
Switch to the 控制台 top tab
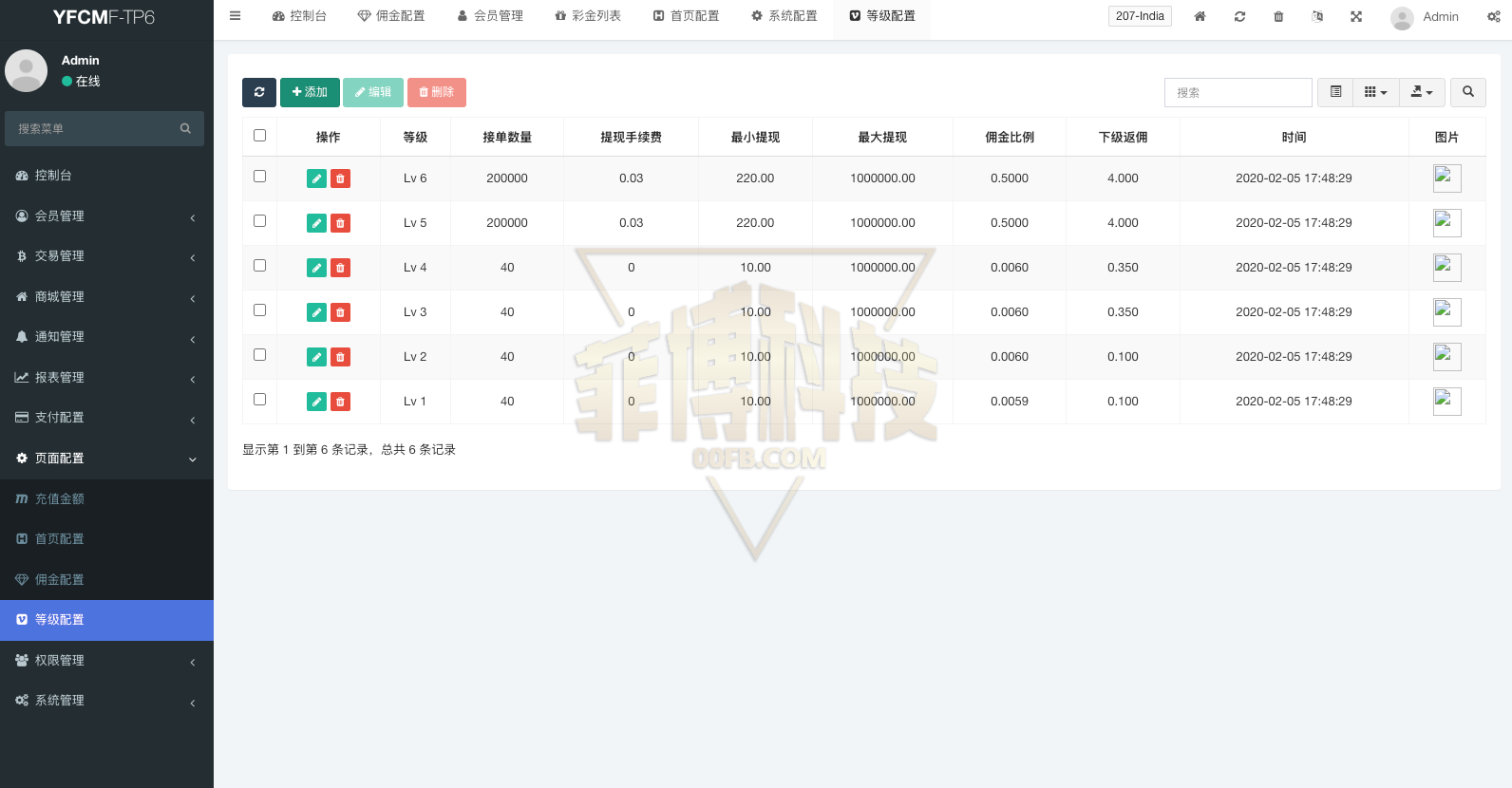pos(299,16)
